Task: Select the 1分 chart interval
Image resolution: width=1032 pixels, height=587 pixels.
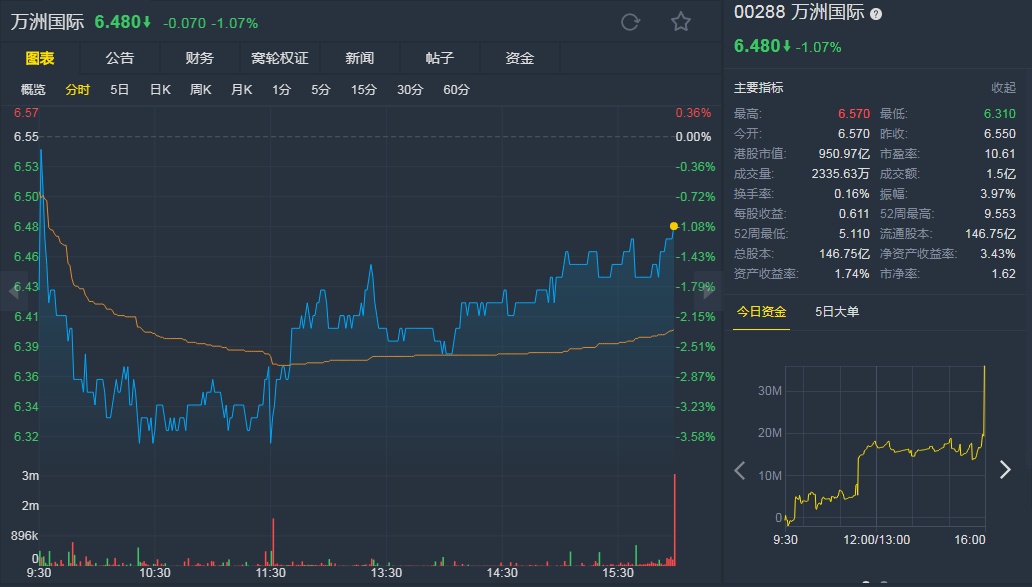Action: 281,89
